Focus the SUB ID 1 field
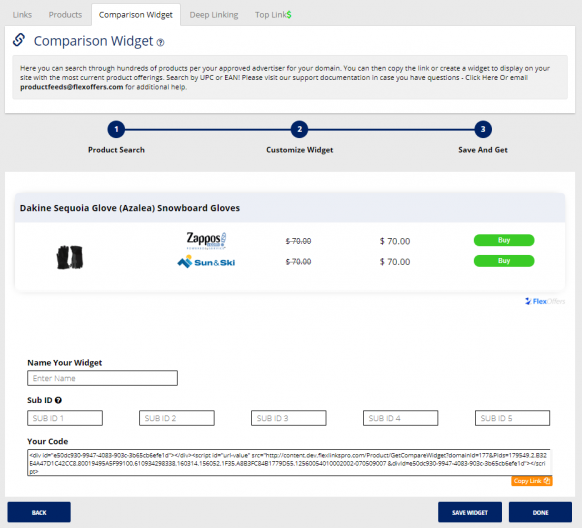 pyautogui.click(x=65, y=418)
